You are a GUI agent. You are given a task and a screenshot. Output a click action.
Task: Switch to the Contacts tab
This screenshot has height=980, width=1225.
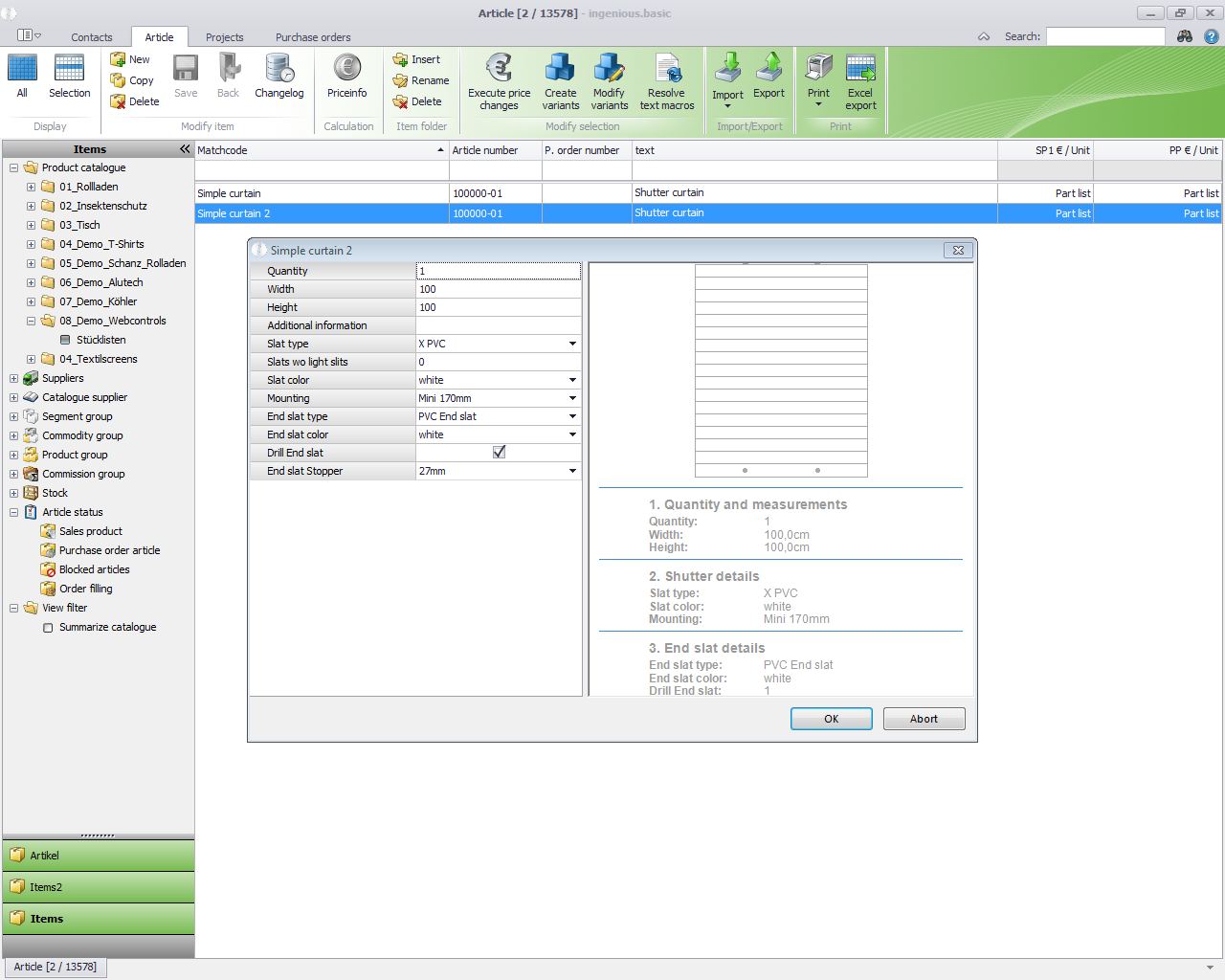[x=92, y=37]
